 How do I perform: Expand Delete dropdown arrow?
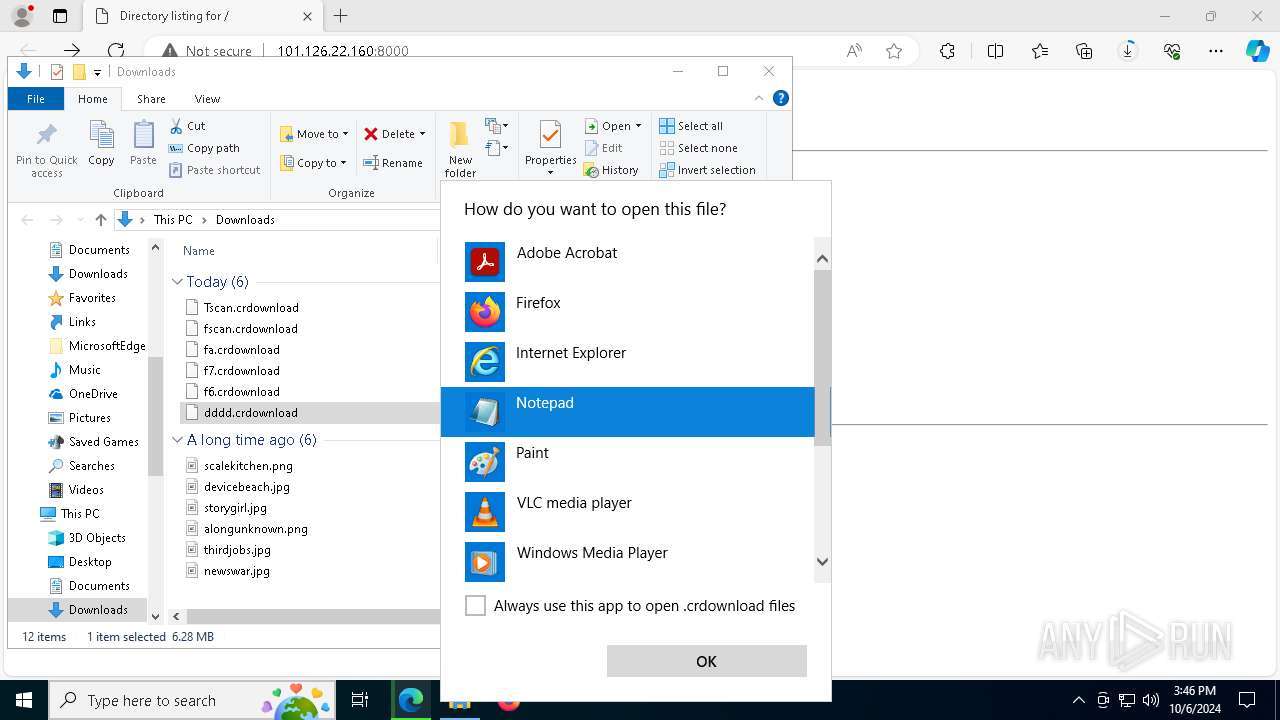(x=422, y=134)
